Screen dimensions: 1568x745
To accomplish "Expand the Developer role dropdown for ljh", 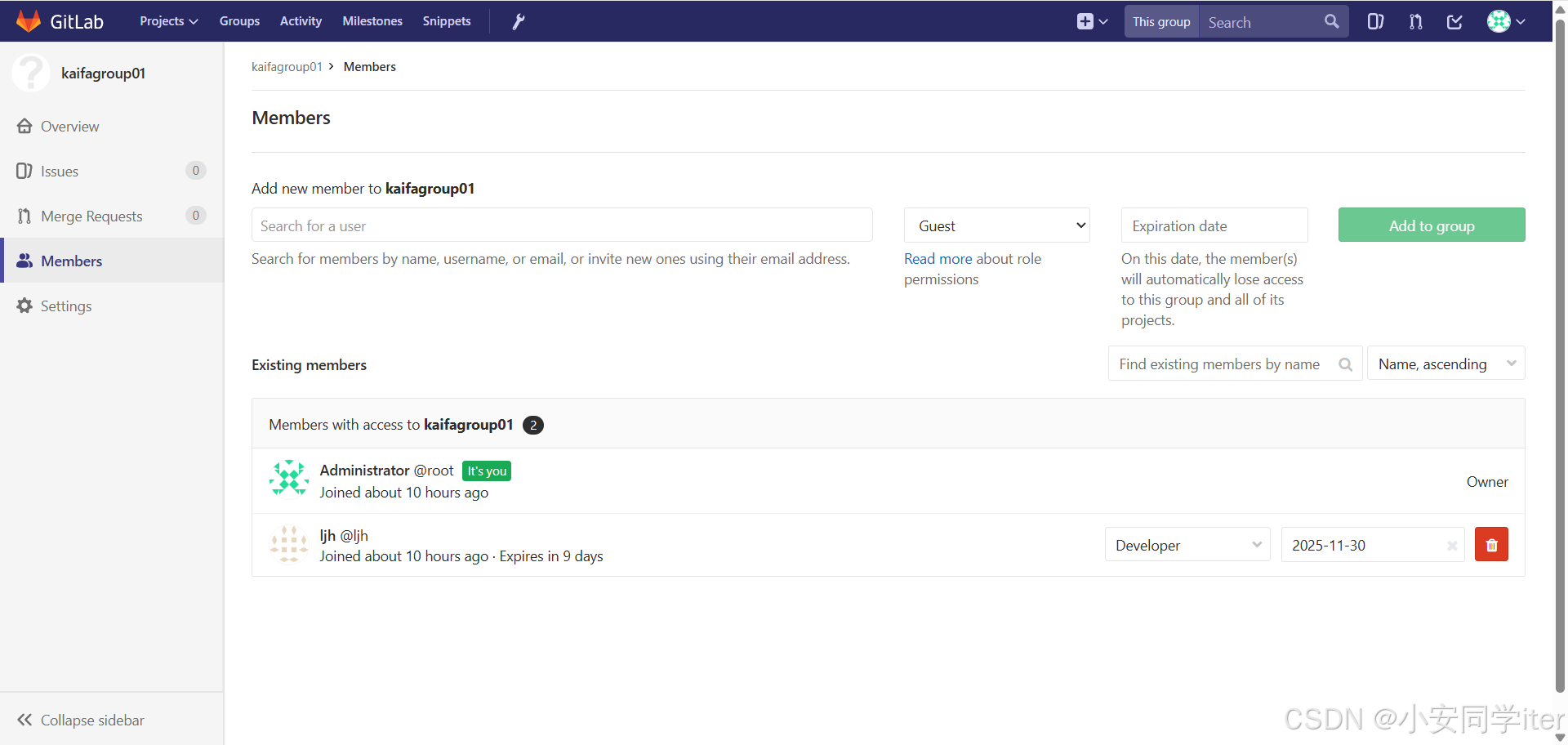I will point(1187,545).
